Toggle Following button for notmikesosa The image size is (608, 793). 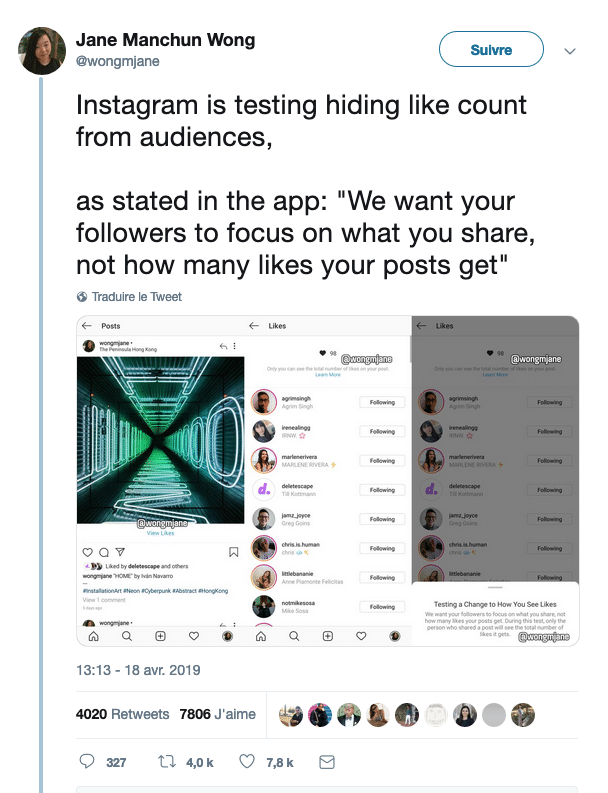pos(382,606)
